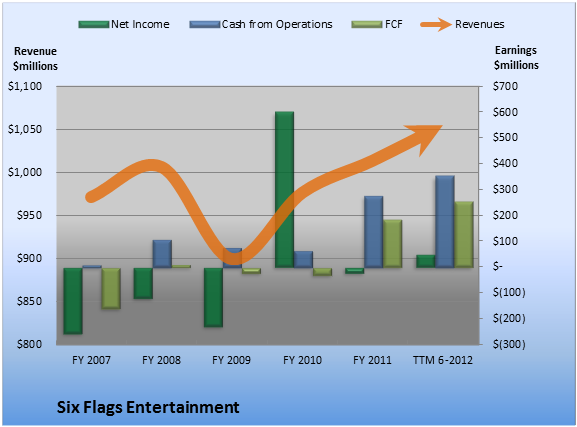This screenshot has height=427, width=577.
Task: Select the FY 2009 Net Income bar
Action: click(x=213, y=297)
